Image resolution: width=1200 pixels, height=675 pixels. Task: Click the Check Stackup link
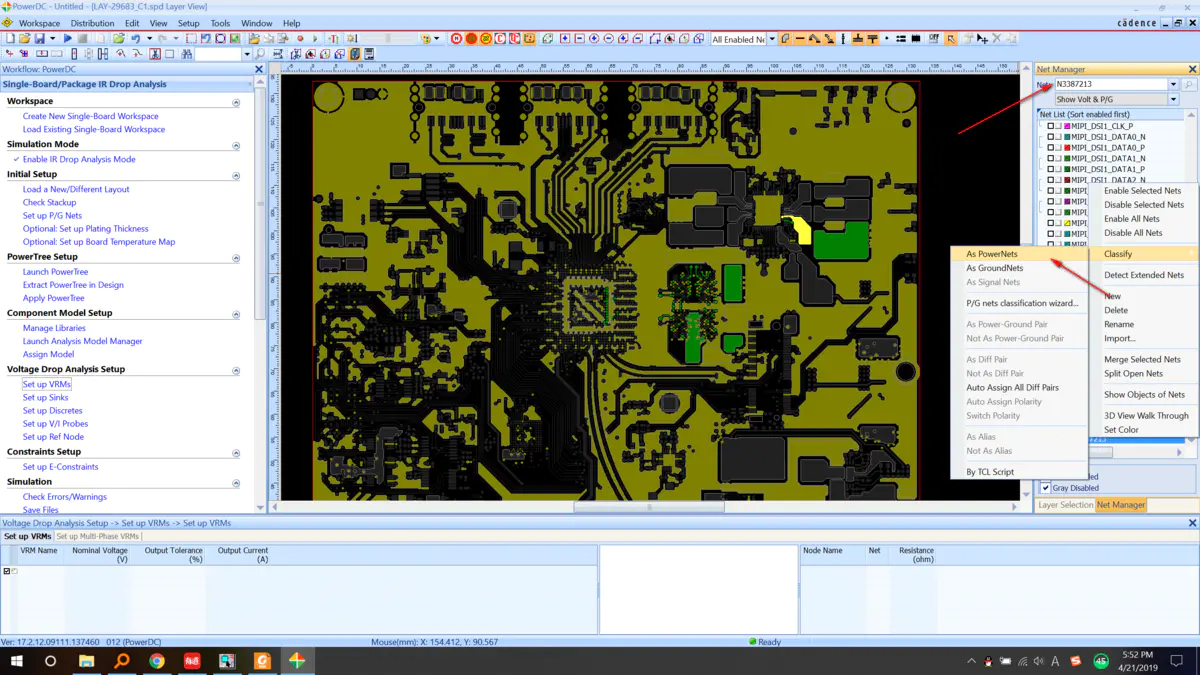click(49, 202)
